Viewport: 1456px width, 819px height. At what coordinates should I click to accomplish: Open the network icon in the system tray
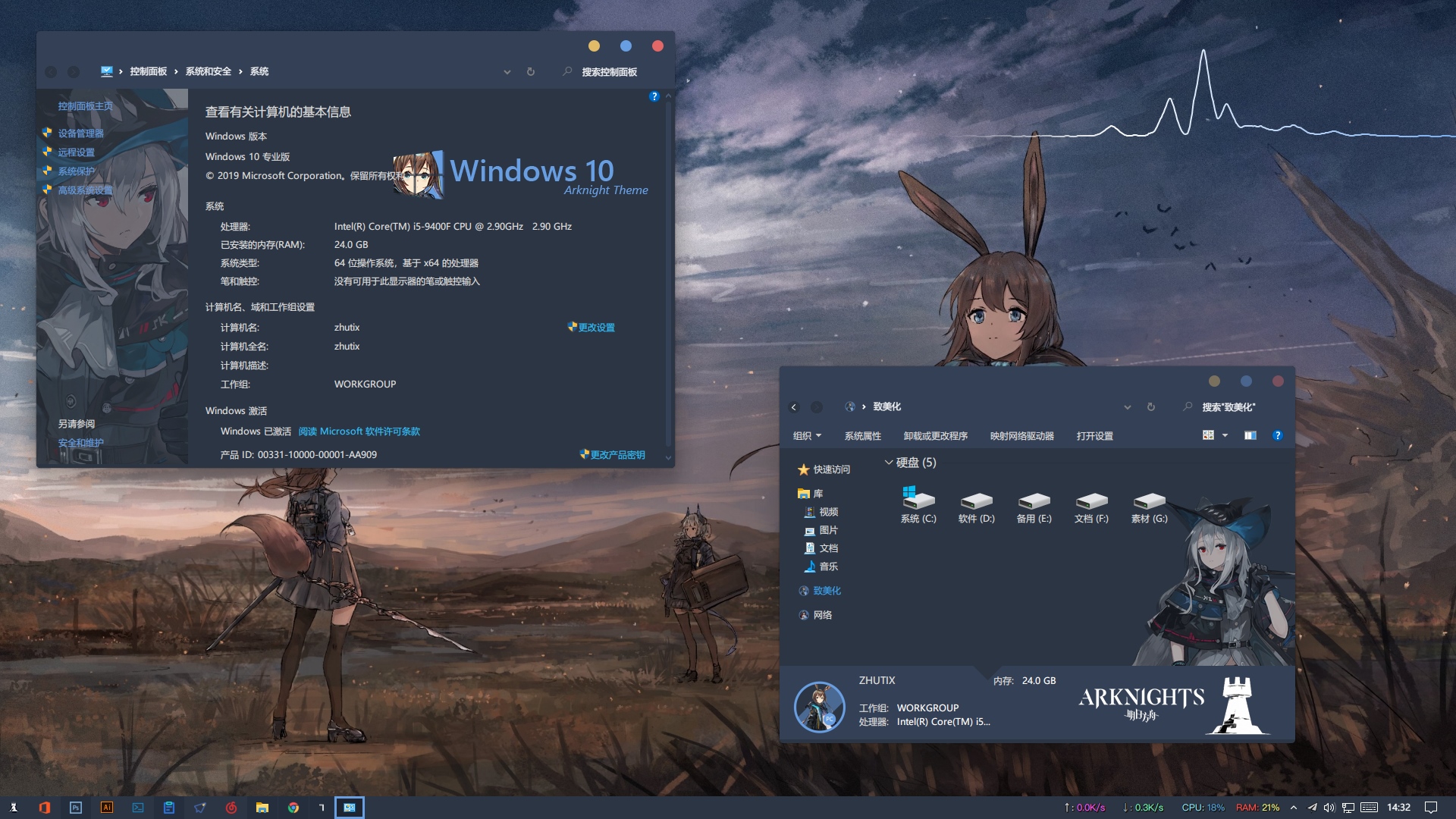pyautogui.click(x=1348, y=808)
